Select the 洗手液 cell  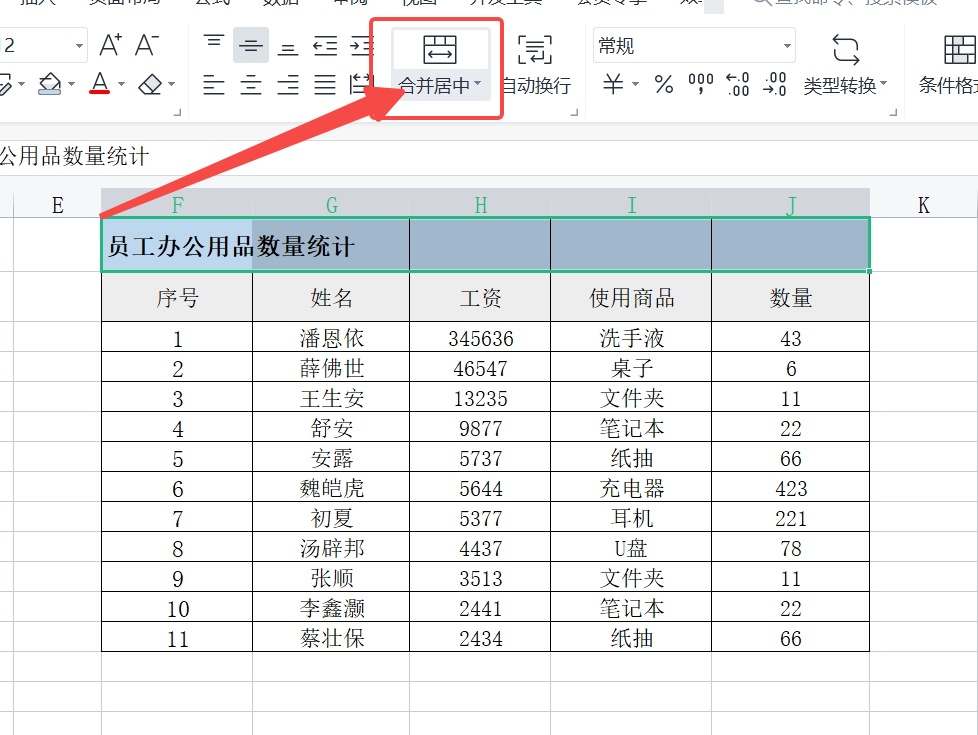click(x=631, y=338)
